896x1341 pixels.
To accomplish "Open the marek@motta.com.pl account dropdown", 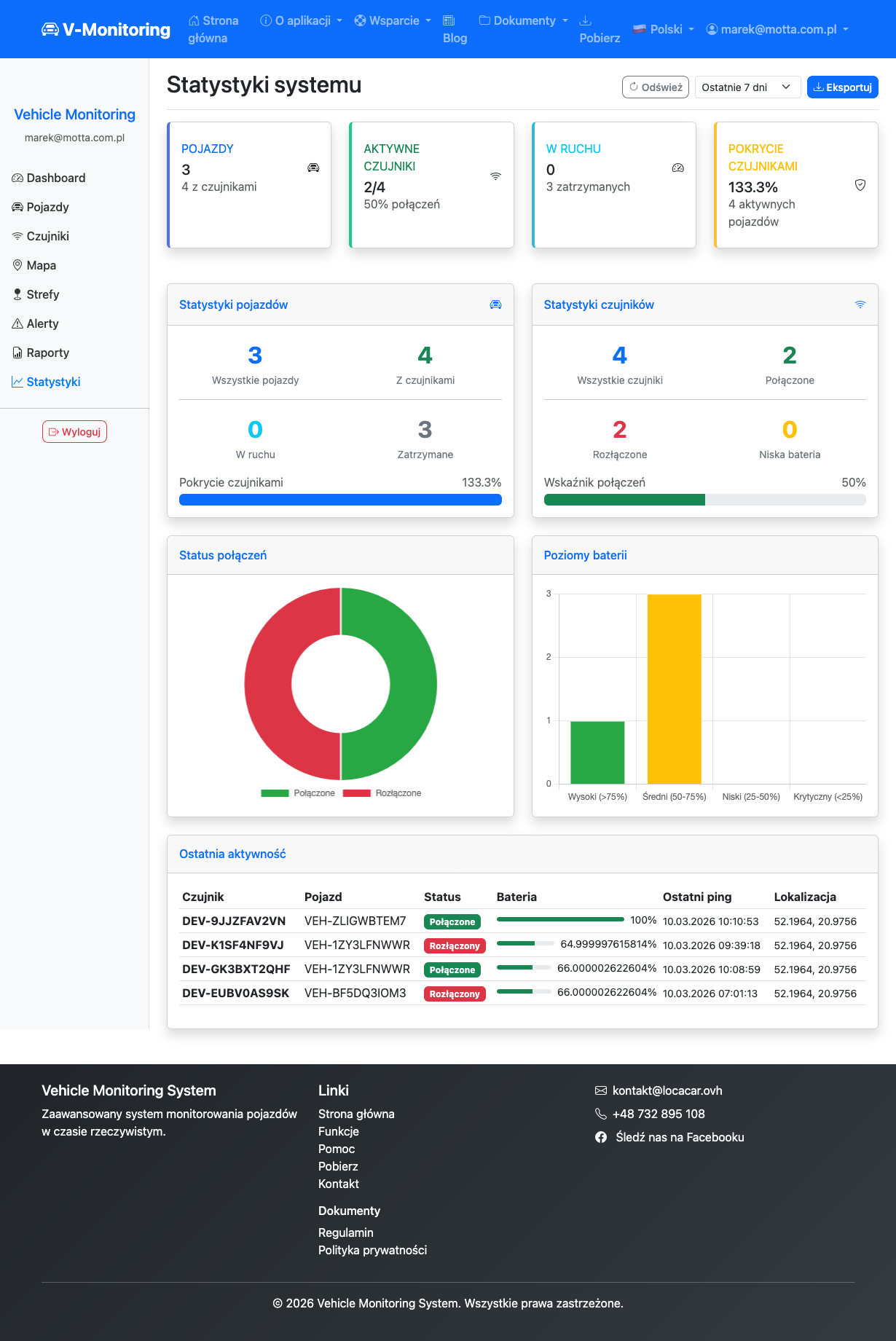I will [778, 29].
